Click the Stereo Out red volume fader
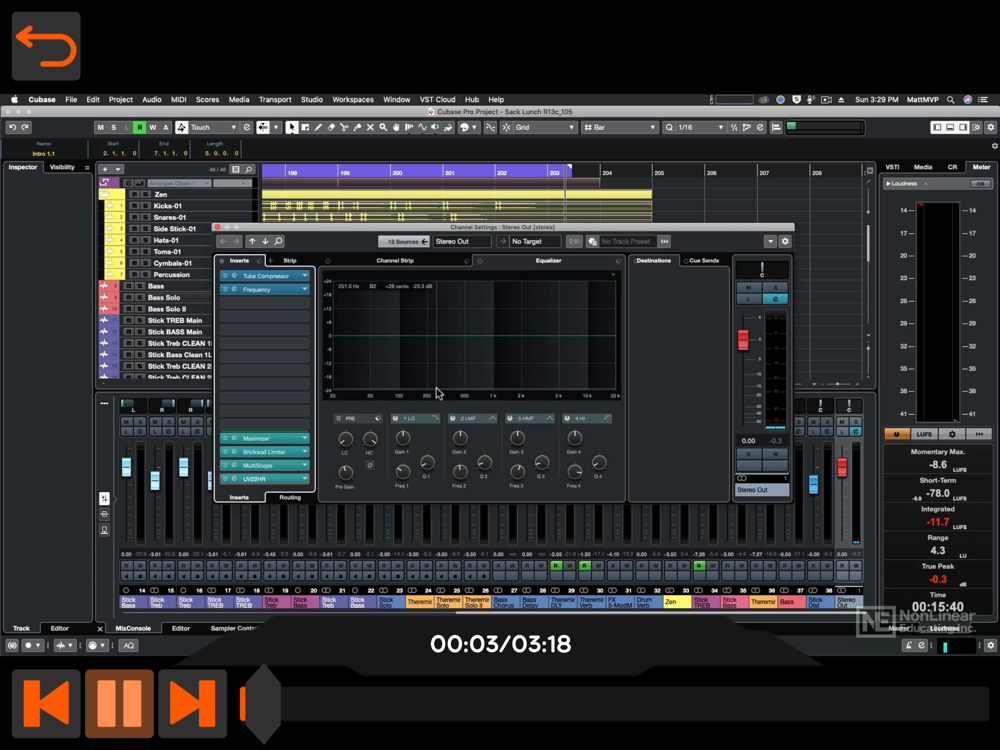The height and width of the screenshot is (750, 1000). pos(743,339)
